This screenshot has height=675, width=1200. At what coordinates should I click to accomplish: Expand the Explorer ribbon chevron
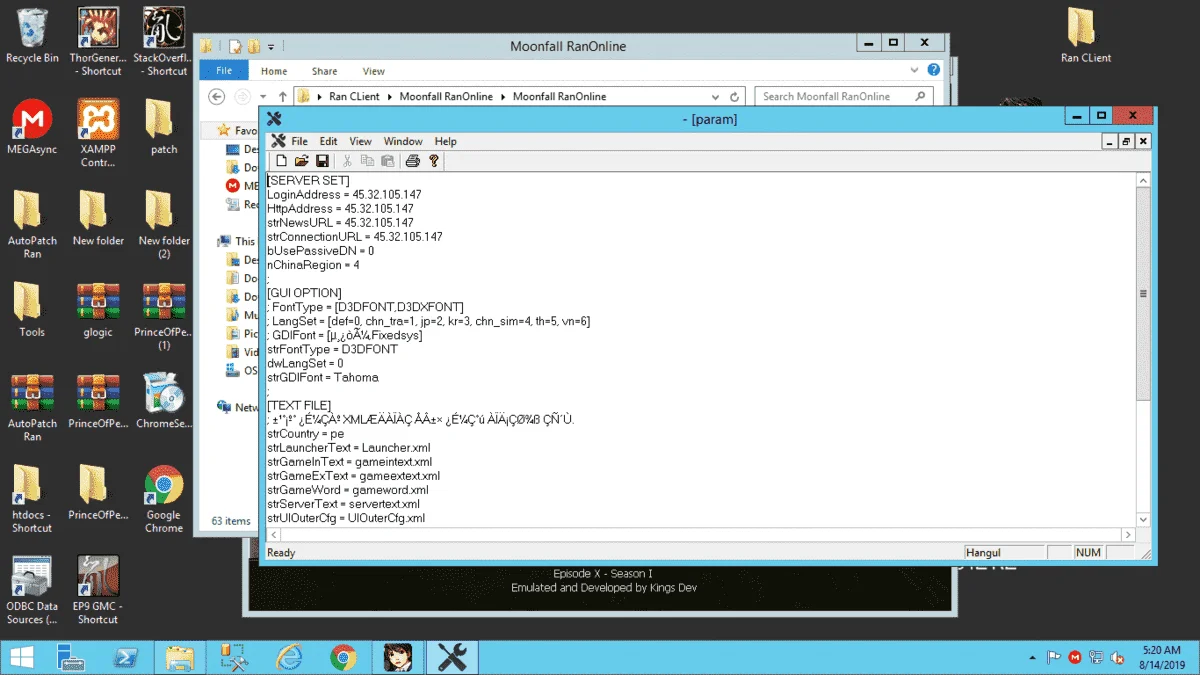click(913, 71)
